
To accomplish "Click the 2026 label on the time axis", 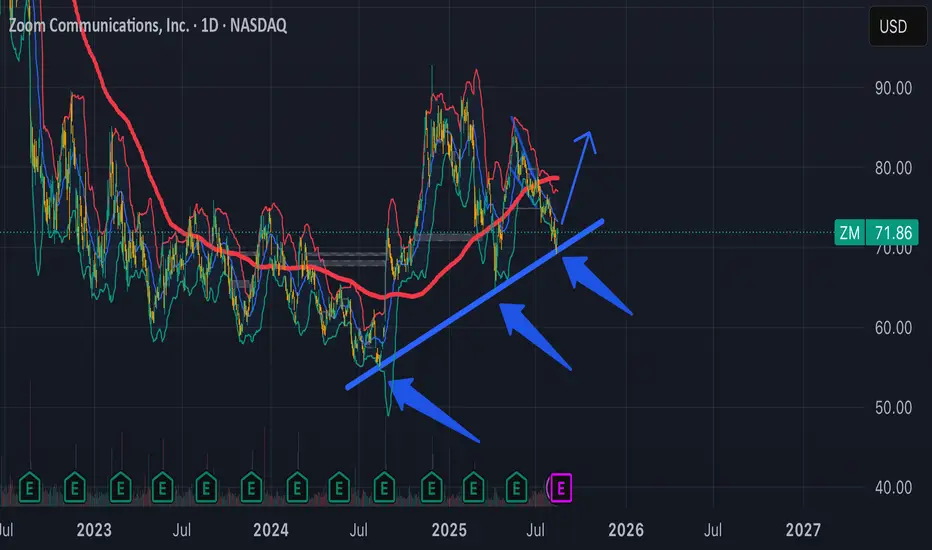I will (x=626, y=530).
